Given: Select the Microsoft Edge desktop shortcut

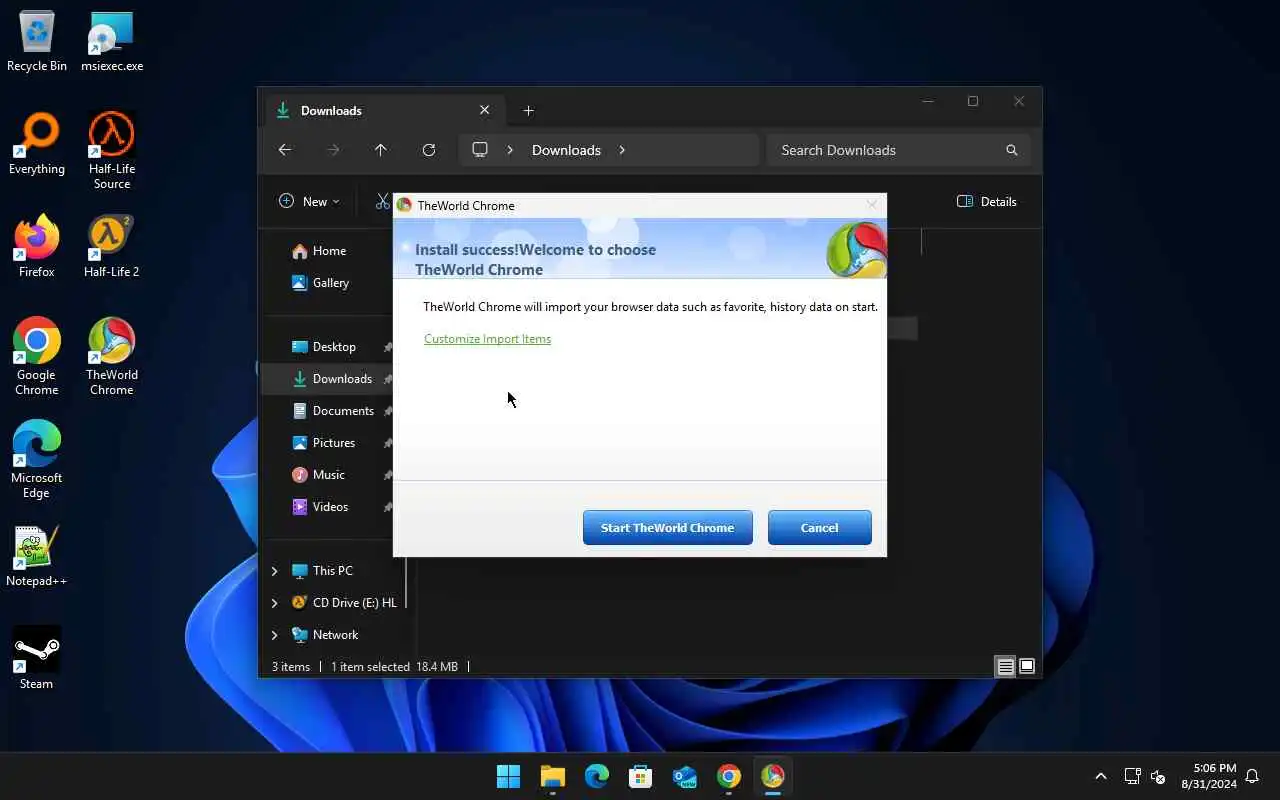Looking at the screenshot, I should click(37, 460).
